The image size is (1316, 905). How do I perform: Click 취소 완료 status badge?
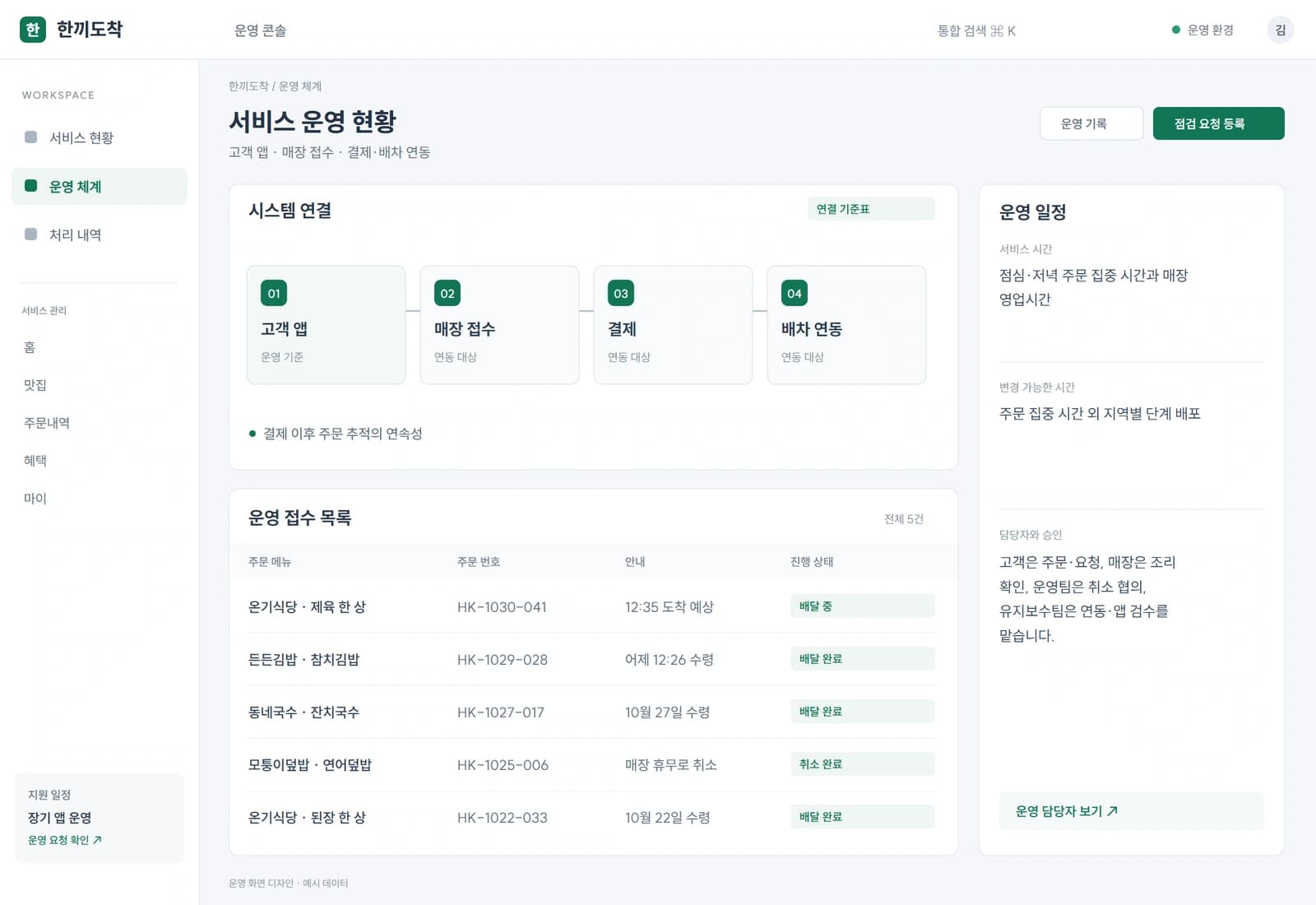(863, 764)
